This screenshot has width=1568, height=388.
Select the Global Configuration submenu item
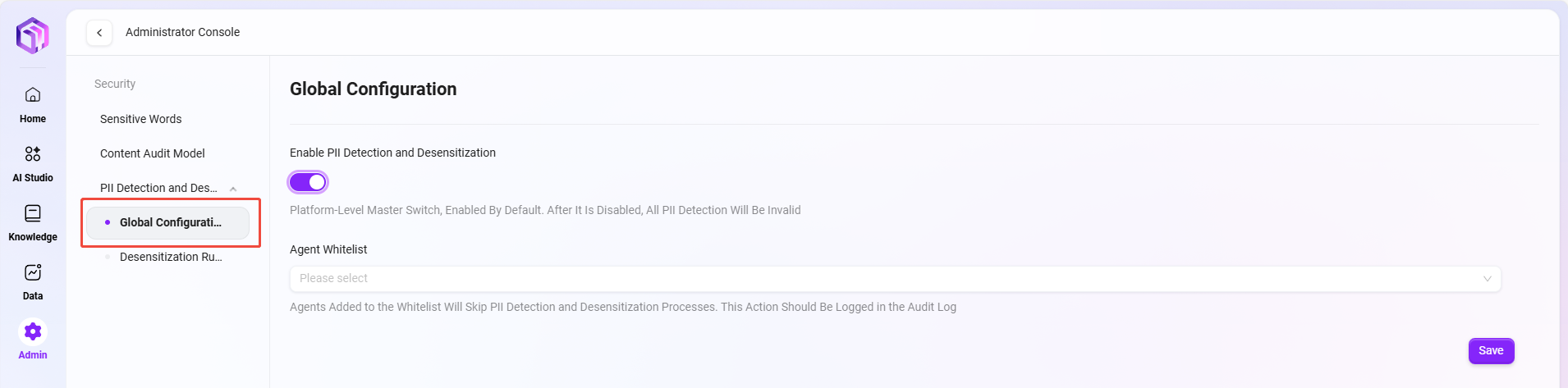171,222
